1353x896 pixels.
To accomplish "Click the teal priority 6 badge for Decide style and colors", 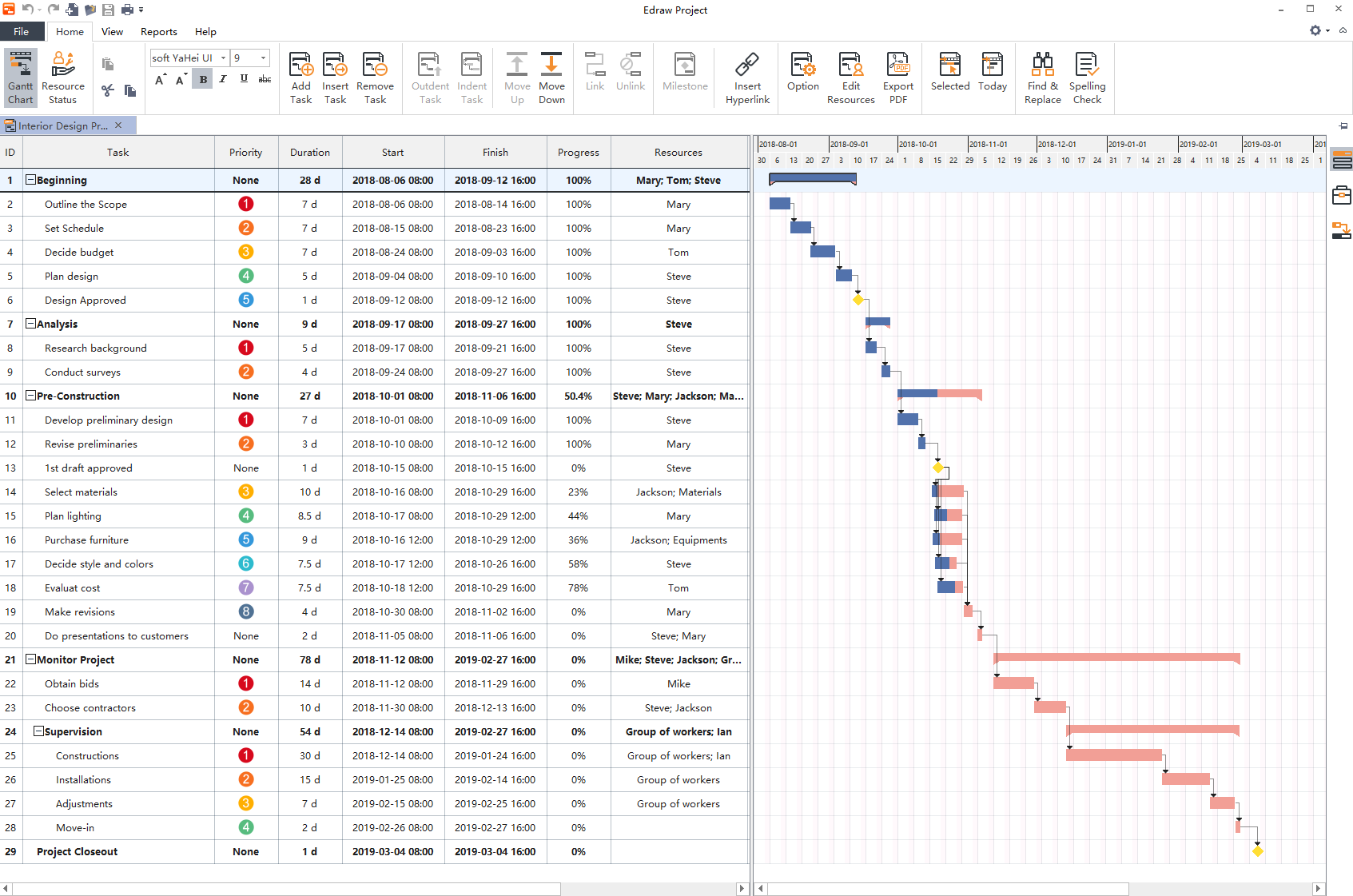I will point(245,563).
